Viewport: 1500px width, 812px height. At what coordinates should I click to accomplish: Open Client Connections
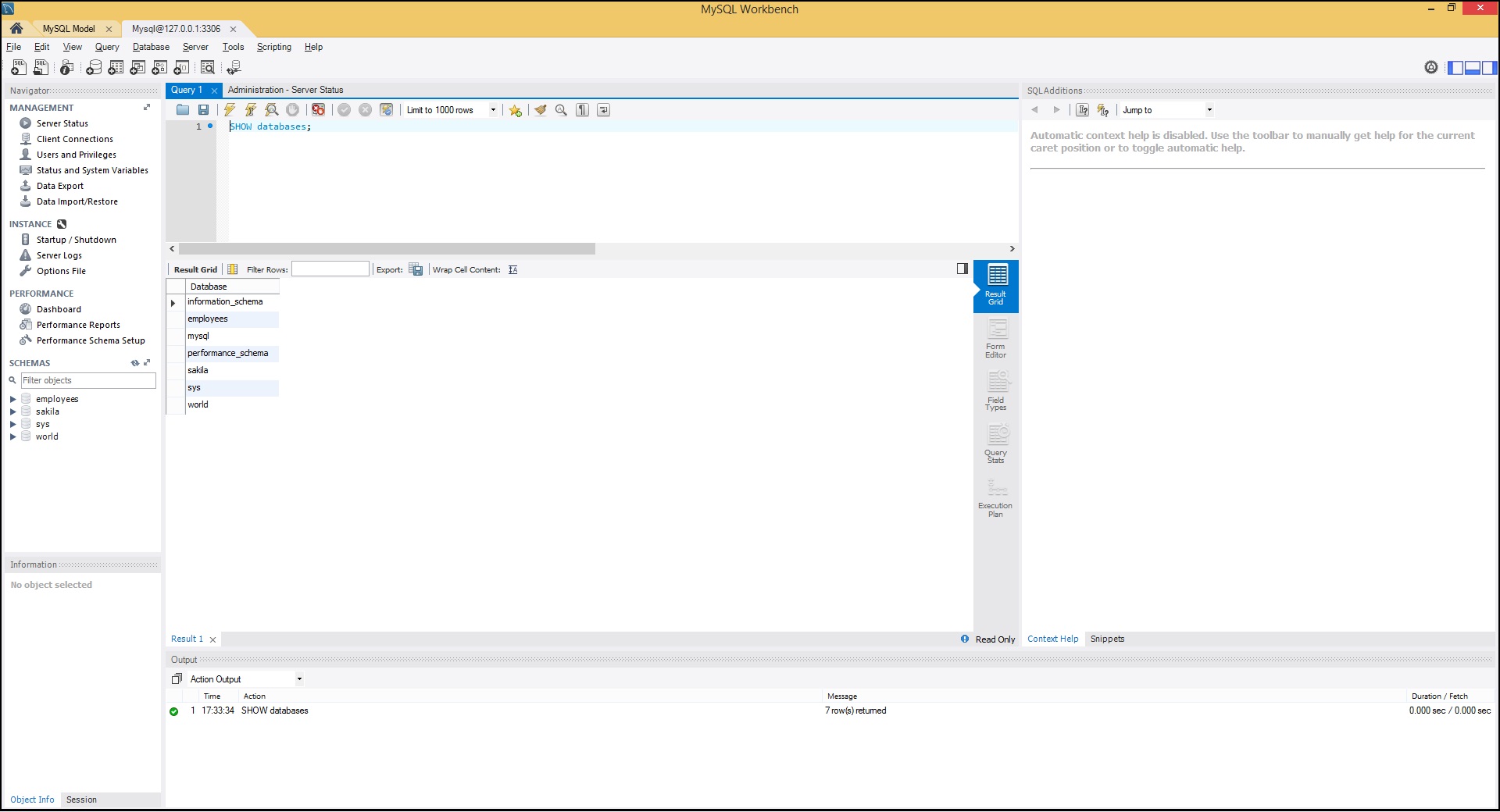75,139
